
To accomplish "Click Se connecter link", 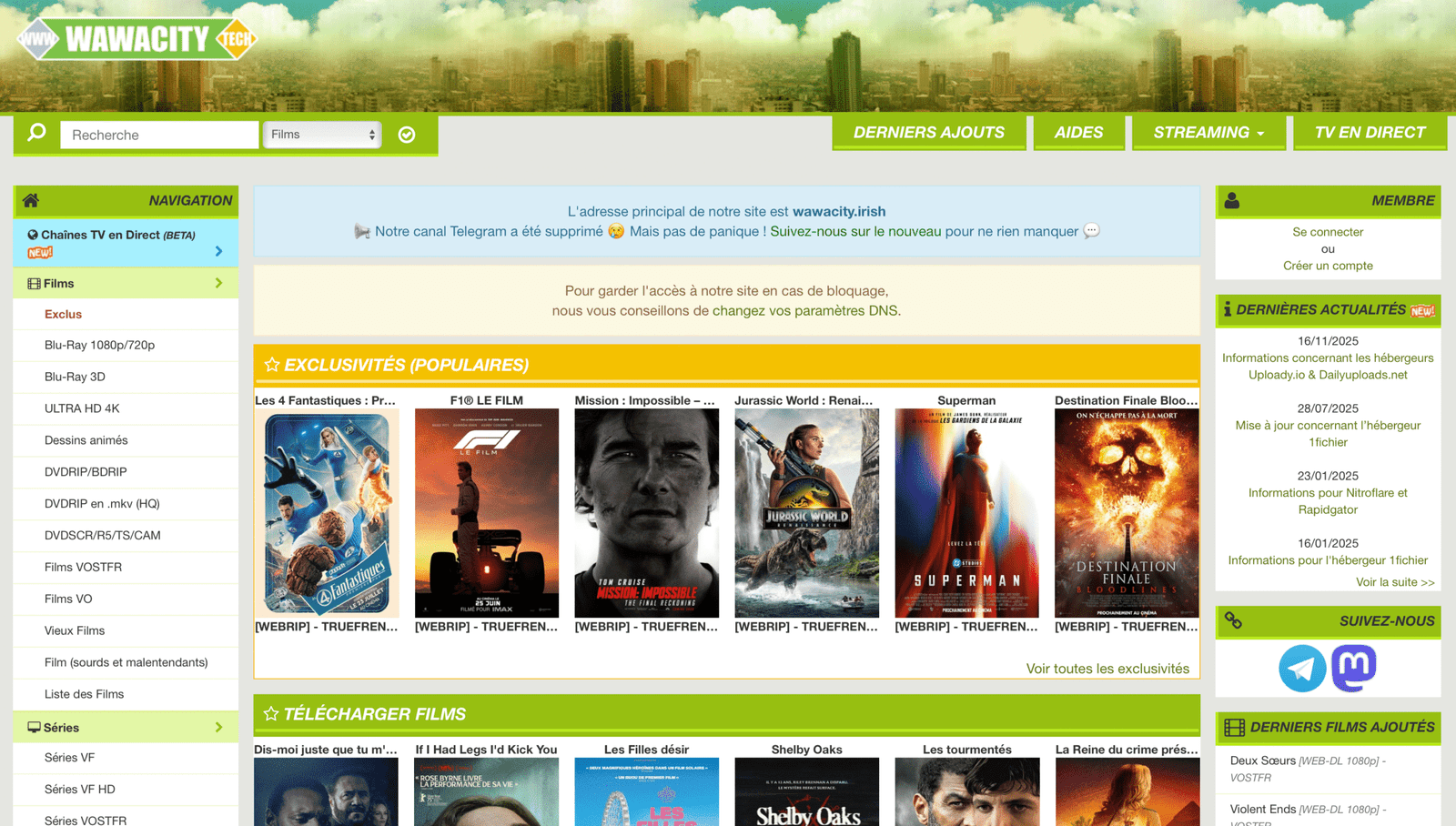I will 1328,232.
